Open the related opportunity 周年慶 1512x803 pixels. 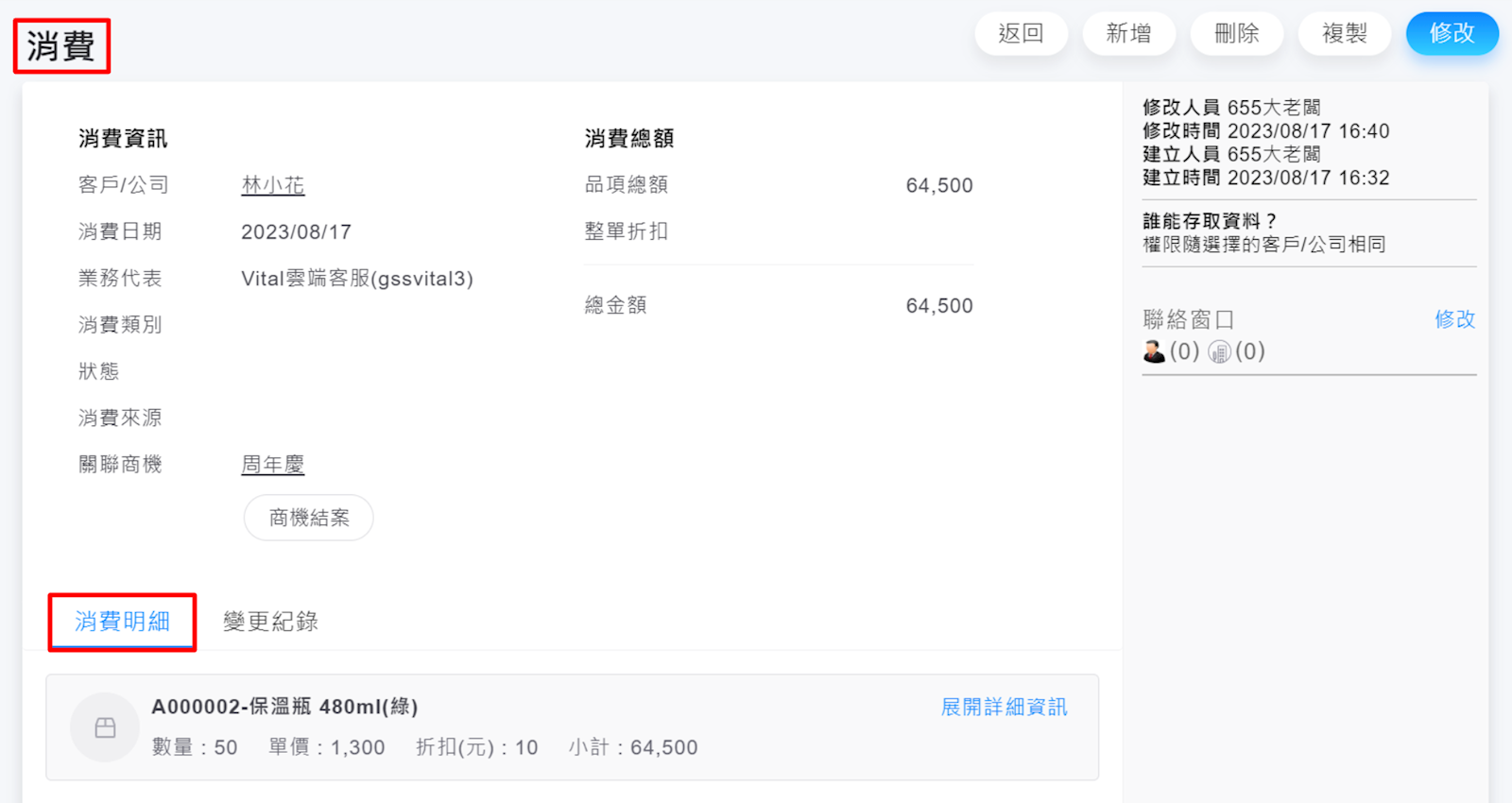(273, 465)
